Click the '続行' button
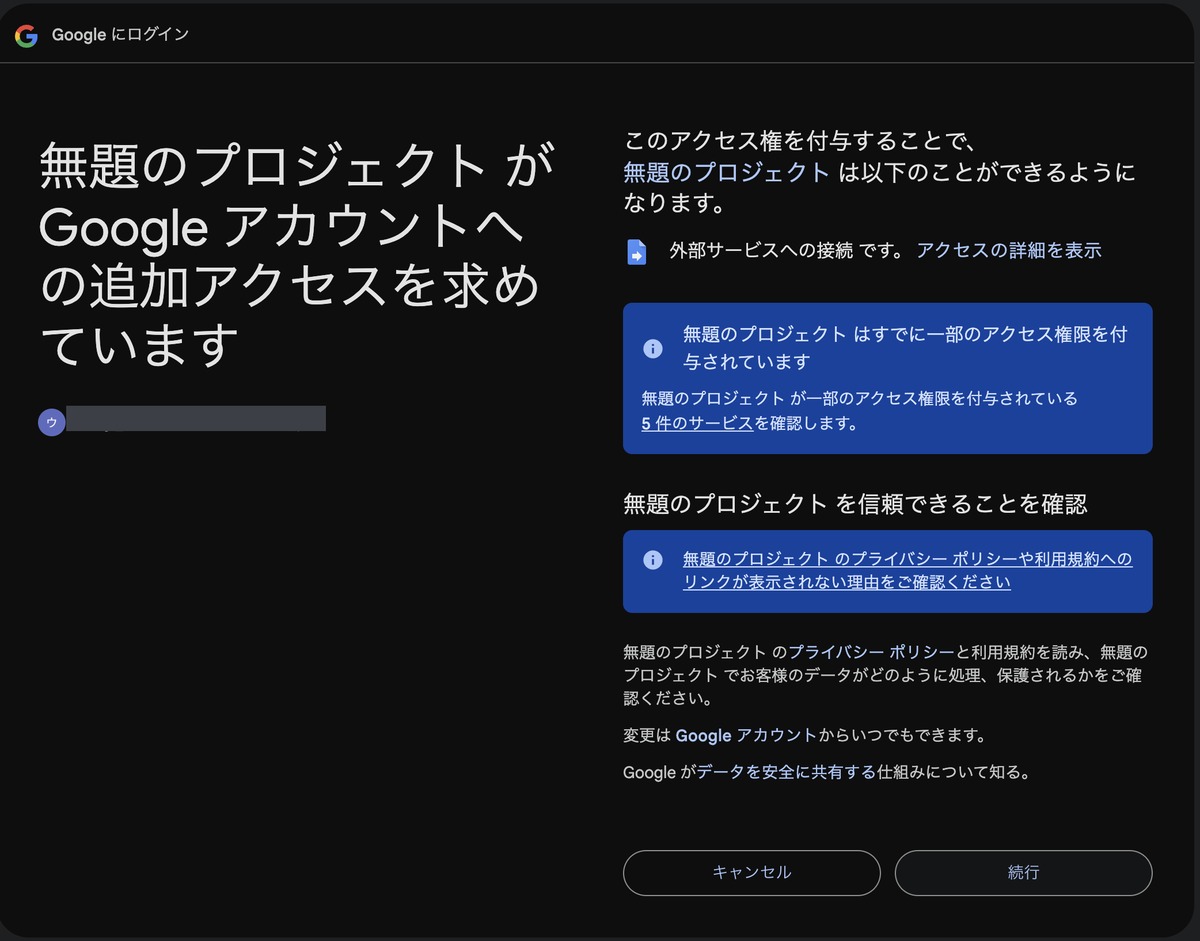Image resolution: width=1200 pixels, height=941 pixels. 1023,873
